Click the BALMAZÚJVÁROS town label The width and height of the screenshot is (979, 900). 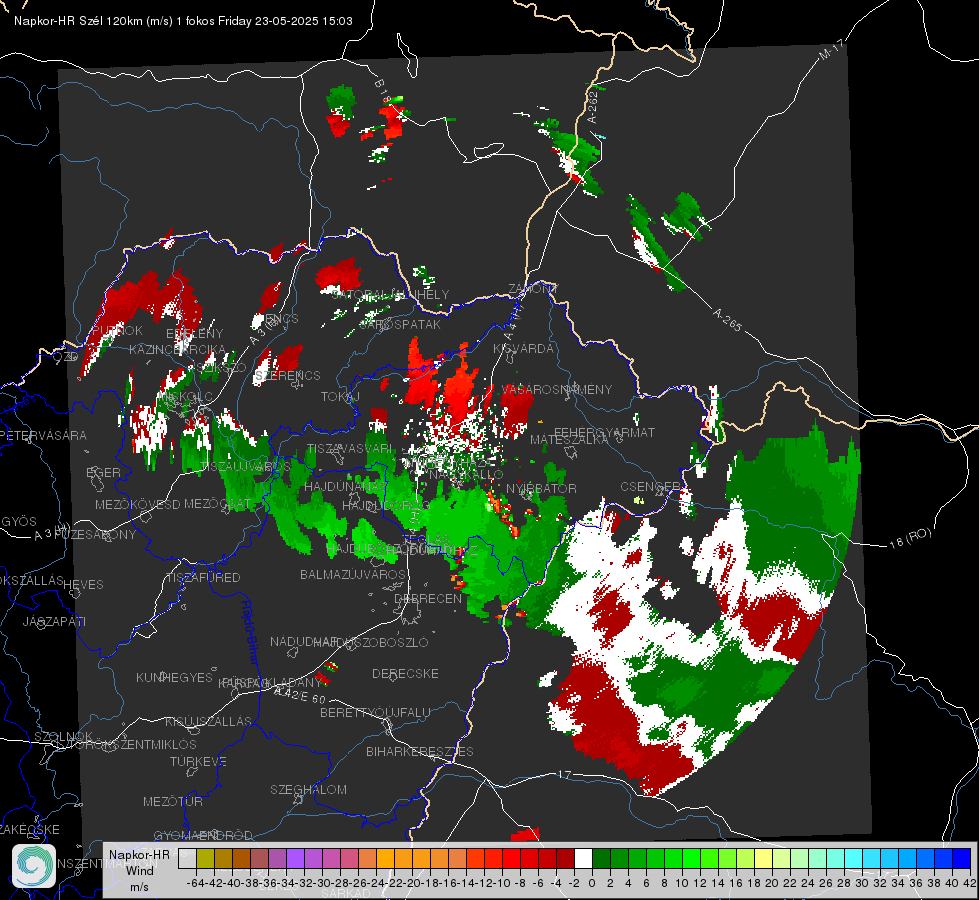pyautogui.click(x=353, y=574)
